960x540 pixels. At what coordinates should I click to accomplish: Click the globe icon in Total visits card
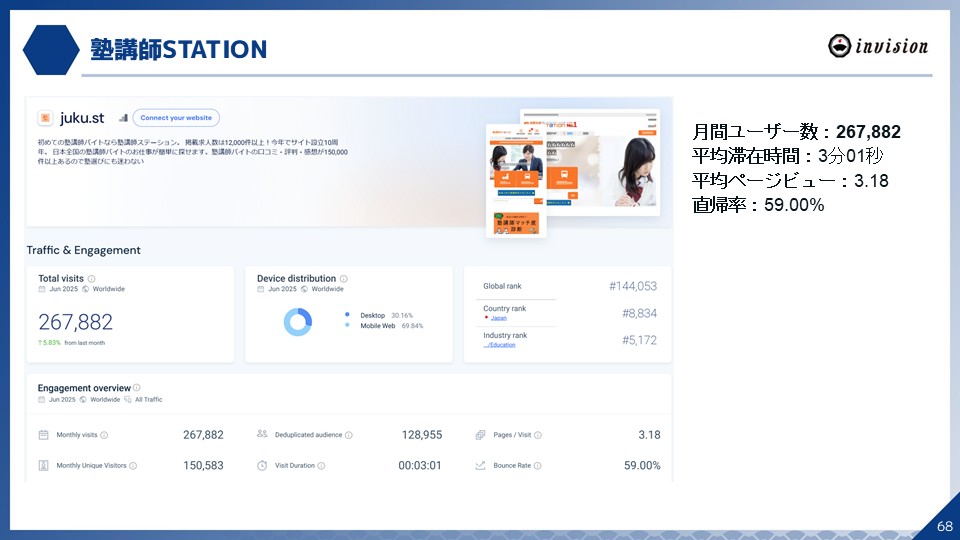coord(85,289)
